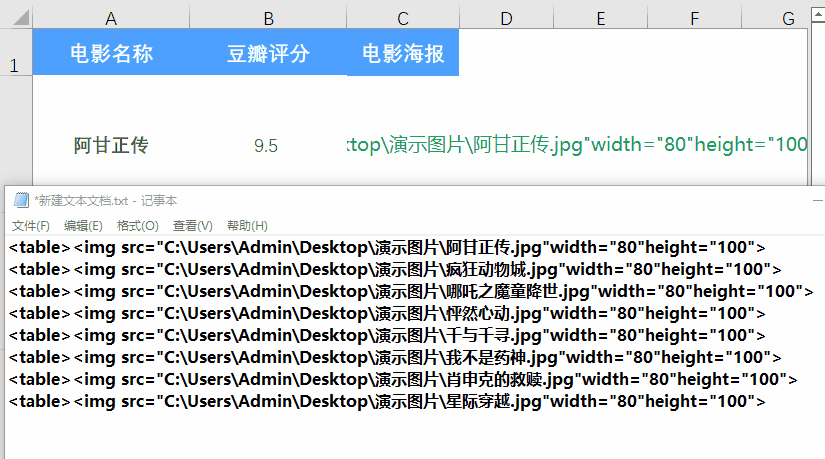The width and height of the screenshot is (825, 459).
Task: Click the Excel select-all corner triangle
Action: (x=21, y=18)
